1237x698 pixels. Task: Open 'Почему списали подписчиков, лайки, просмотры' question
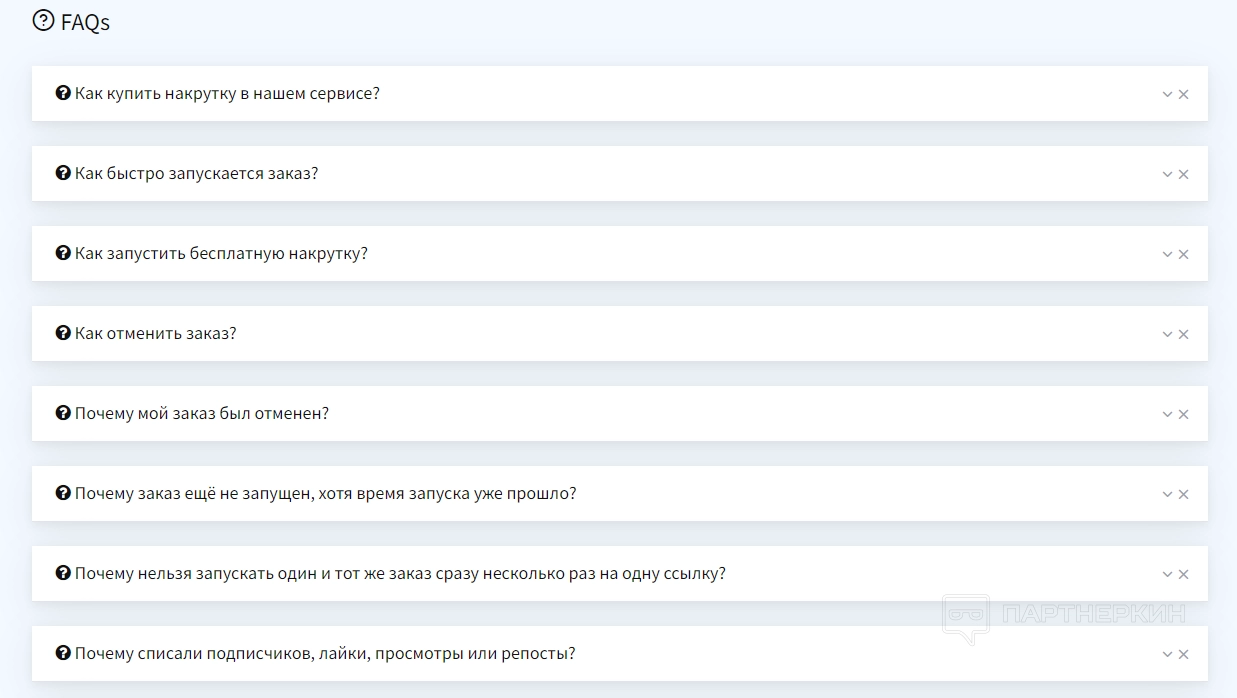click(325, 653)
